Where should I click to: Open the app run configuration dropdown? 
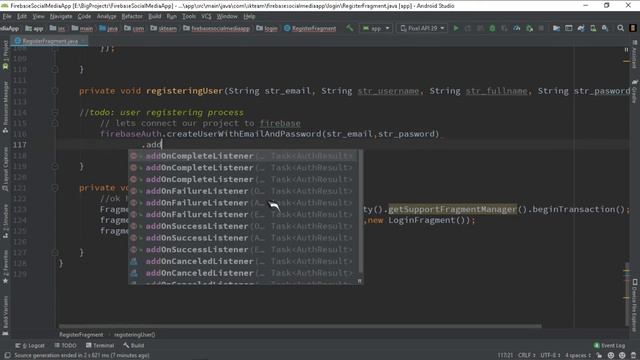tap(376, 28)
